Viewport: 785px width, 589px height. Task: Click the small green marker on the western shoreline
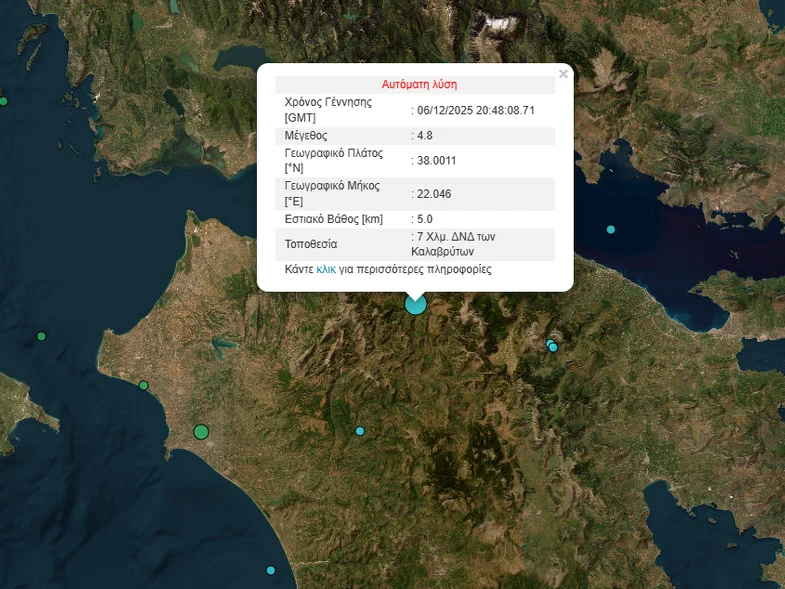click(143, 385)
